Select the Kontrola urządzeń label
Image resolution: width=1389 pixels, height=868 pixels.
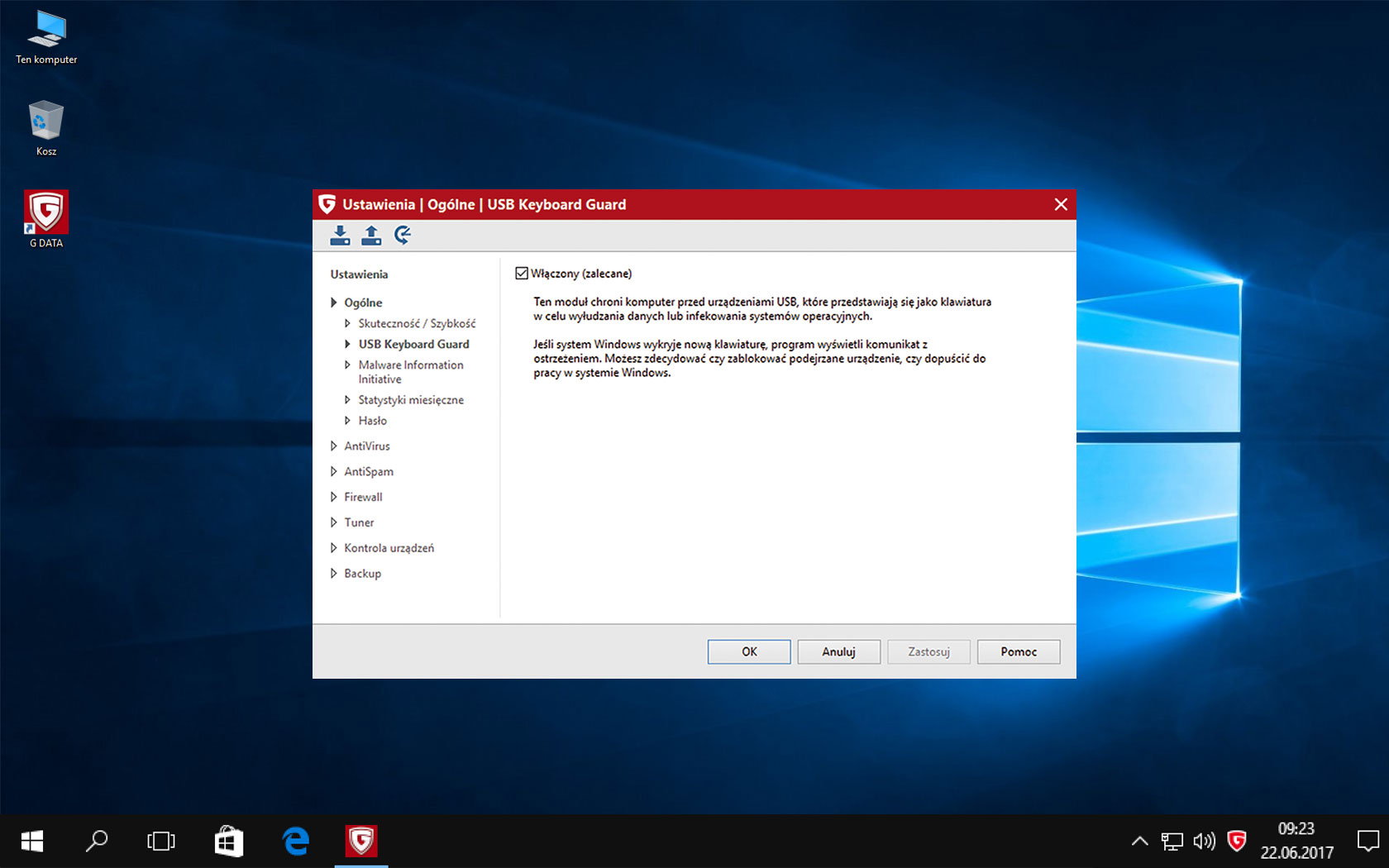tap(389, 548)
